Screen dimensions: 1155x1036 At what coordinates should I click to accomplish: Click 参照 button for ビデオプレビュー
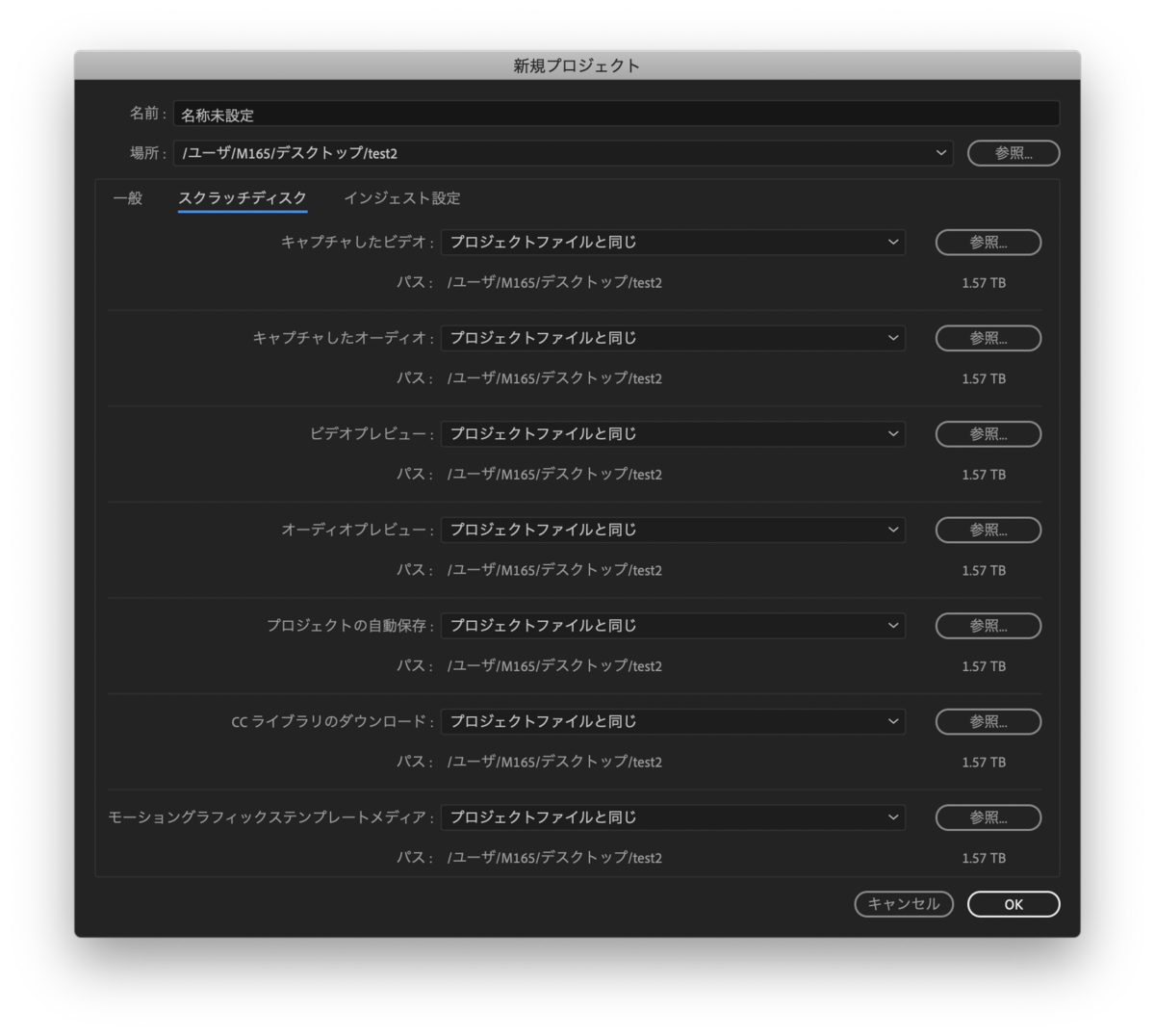coord(988,434)
